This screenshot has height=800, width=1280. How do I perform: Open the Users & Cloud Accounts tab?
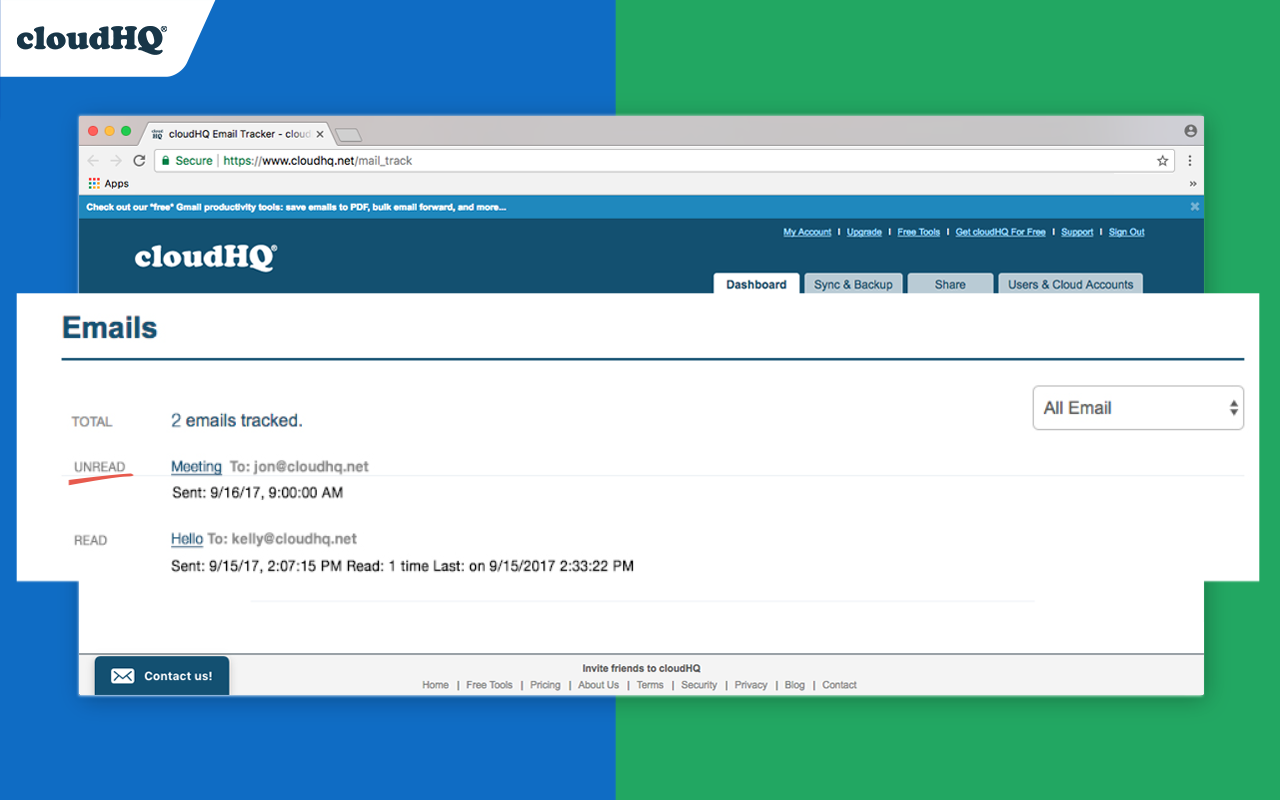coord(1070,284)
